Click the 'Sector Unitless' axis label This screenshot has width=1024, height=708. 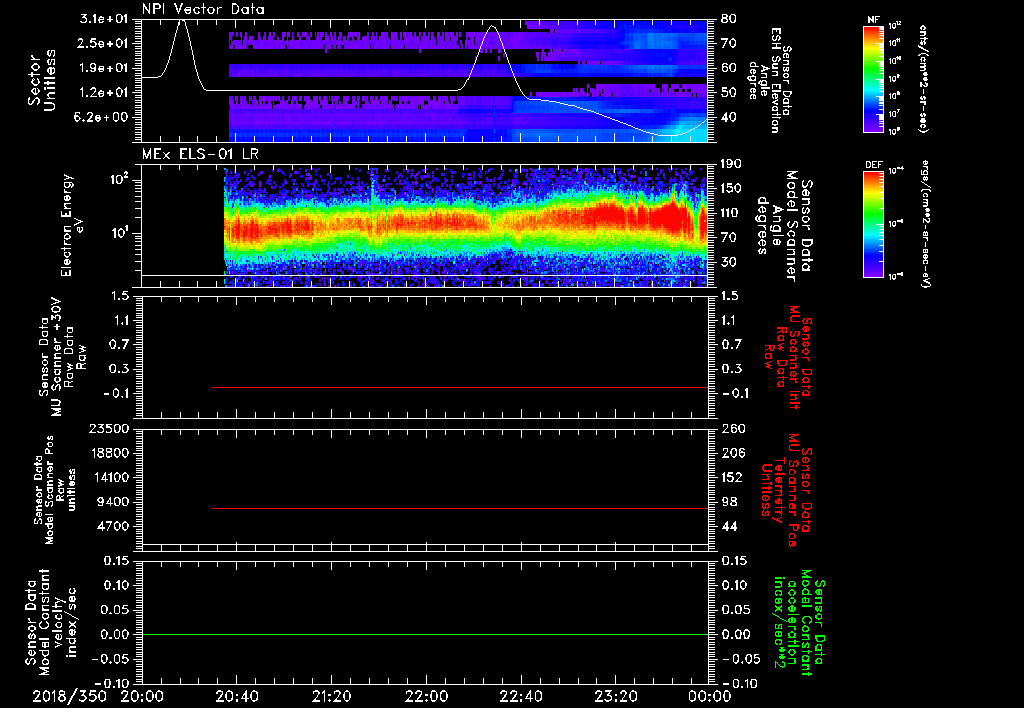pyautogui.click(x=42, y=80)
